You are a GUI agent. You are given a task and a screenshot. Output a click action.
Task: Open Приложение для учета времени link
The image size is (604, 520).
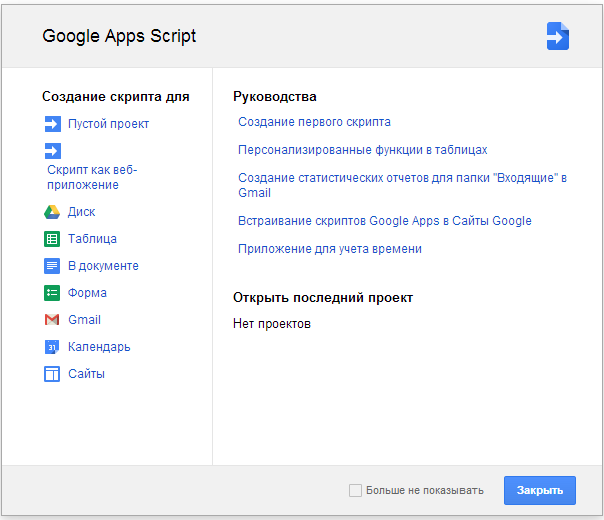(x=330, y=249)
